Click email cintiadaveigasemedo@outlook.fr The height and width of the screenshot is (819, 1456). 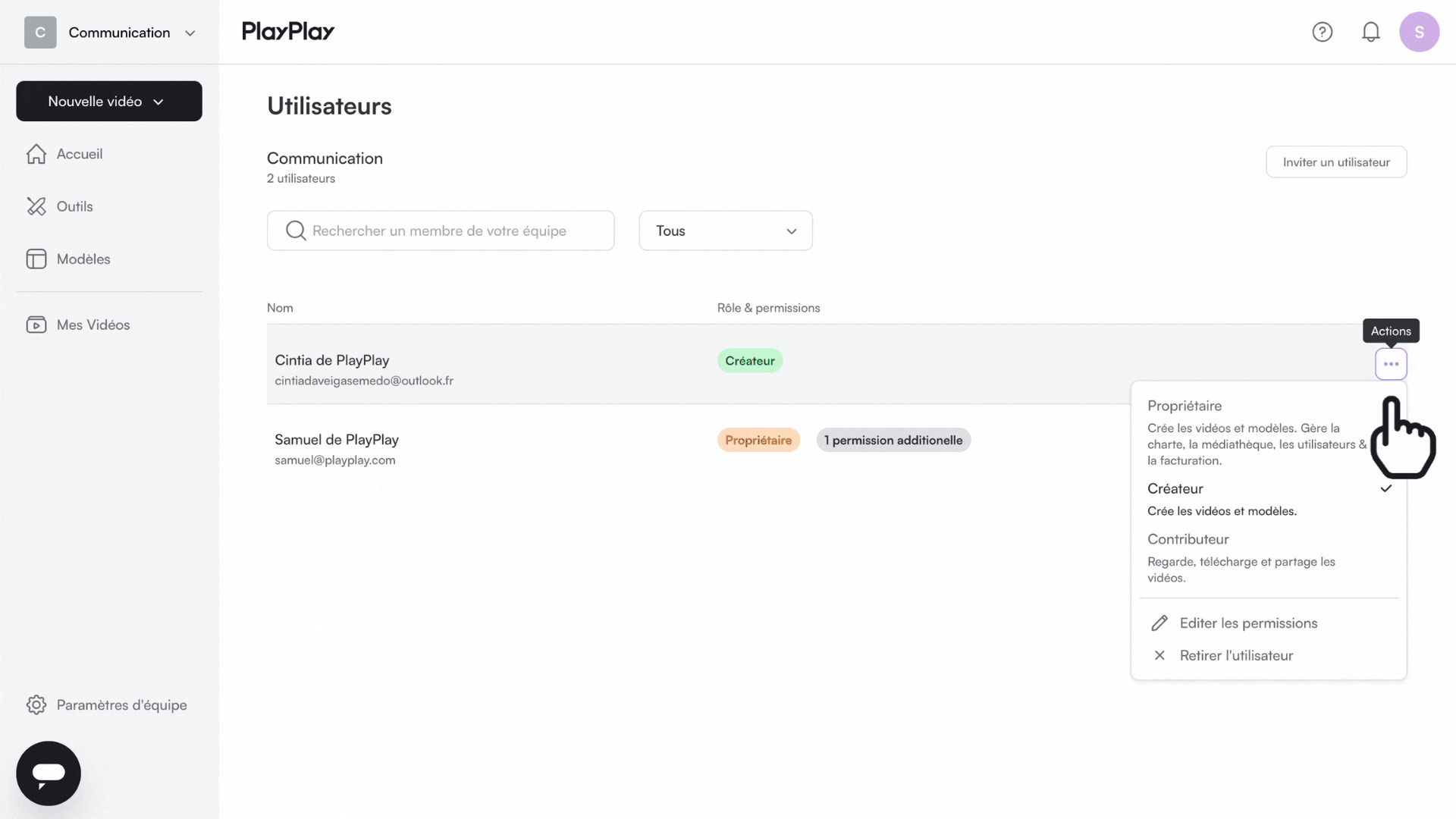(x=364, y=381)
